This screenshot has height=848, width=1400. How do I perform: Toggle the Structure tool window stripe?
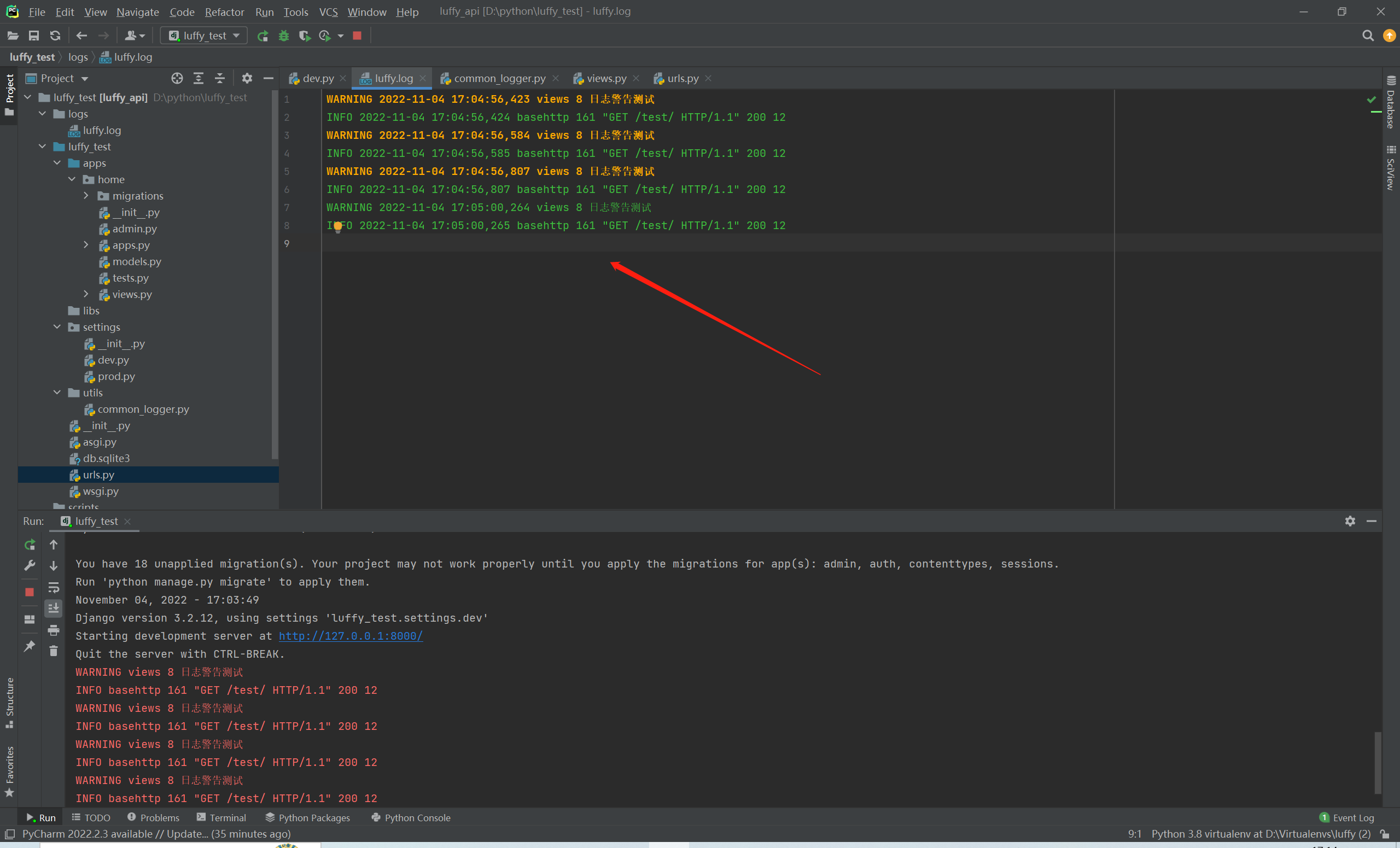pos(9,702)
